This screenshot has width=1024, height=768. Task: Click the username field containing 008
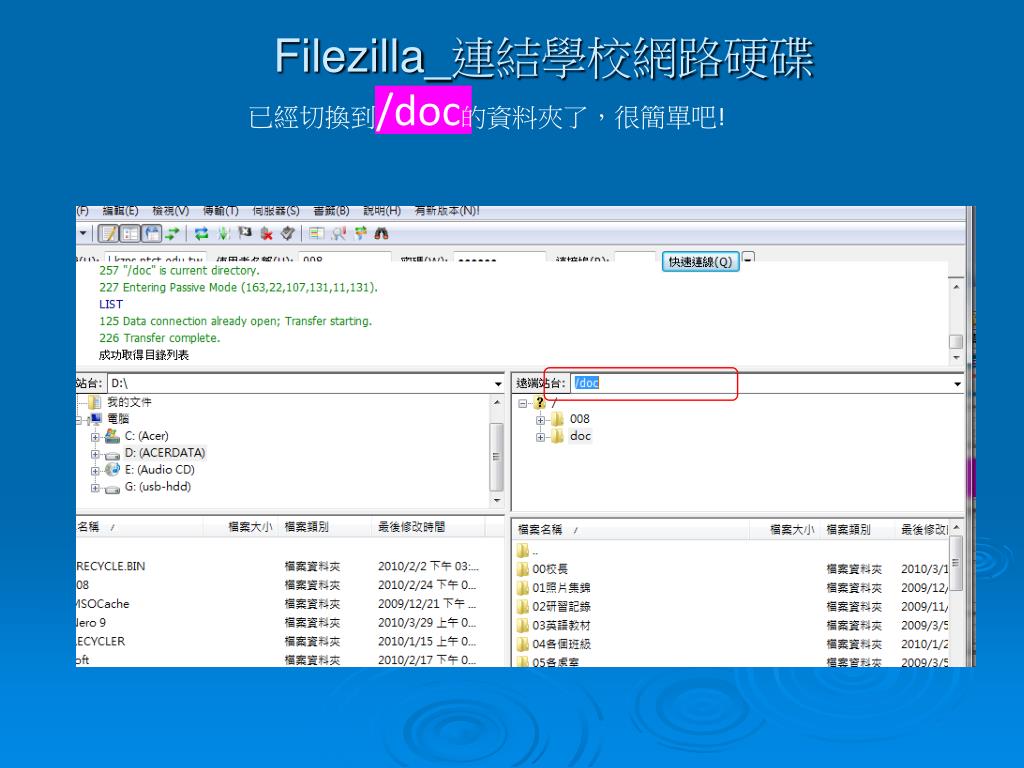344,258
